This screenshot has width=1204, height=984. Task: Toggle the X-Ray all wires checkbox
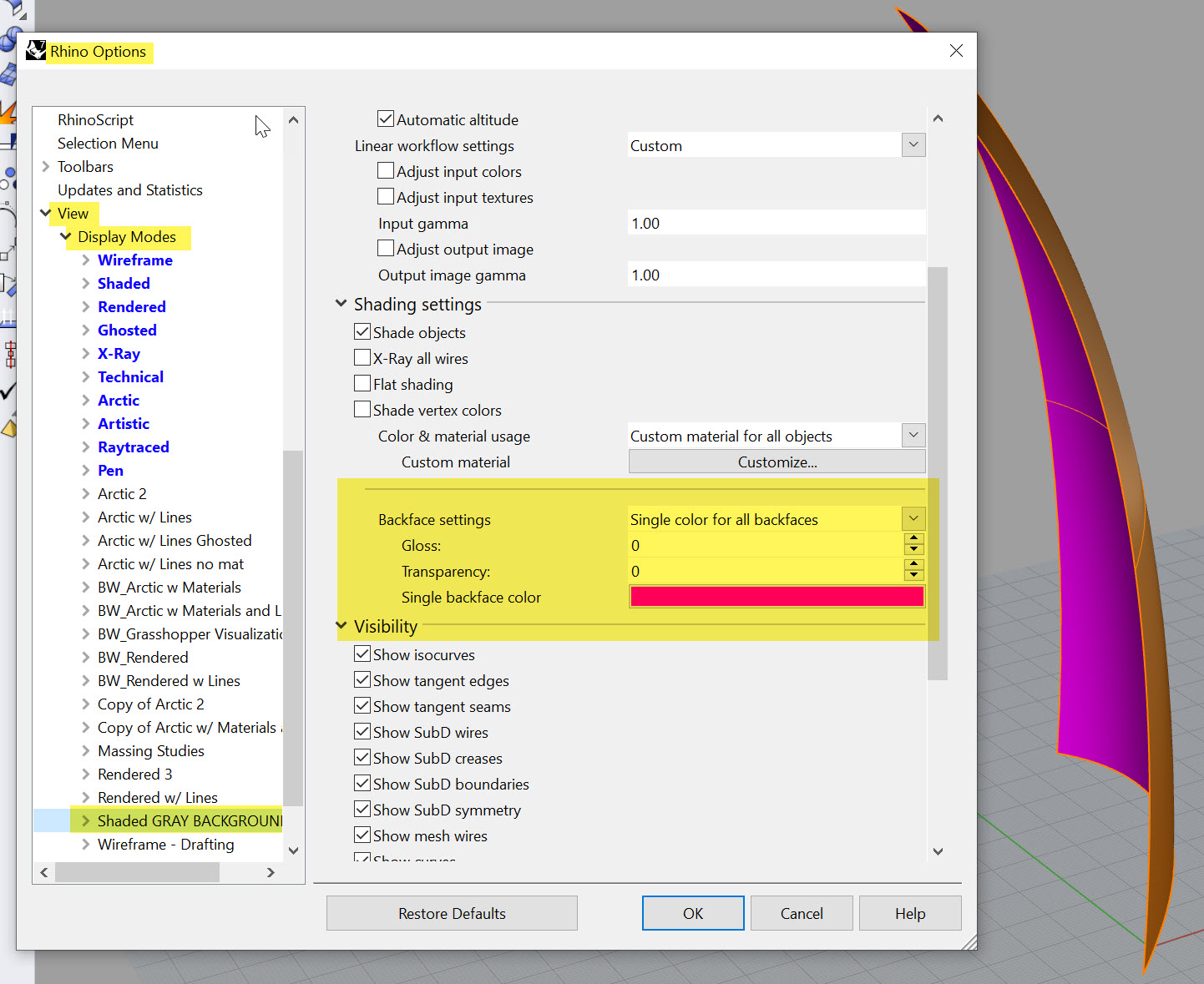(x=362, y=358)
